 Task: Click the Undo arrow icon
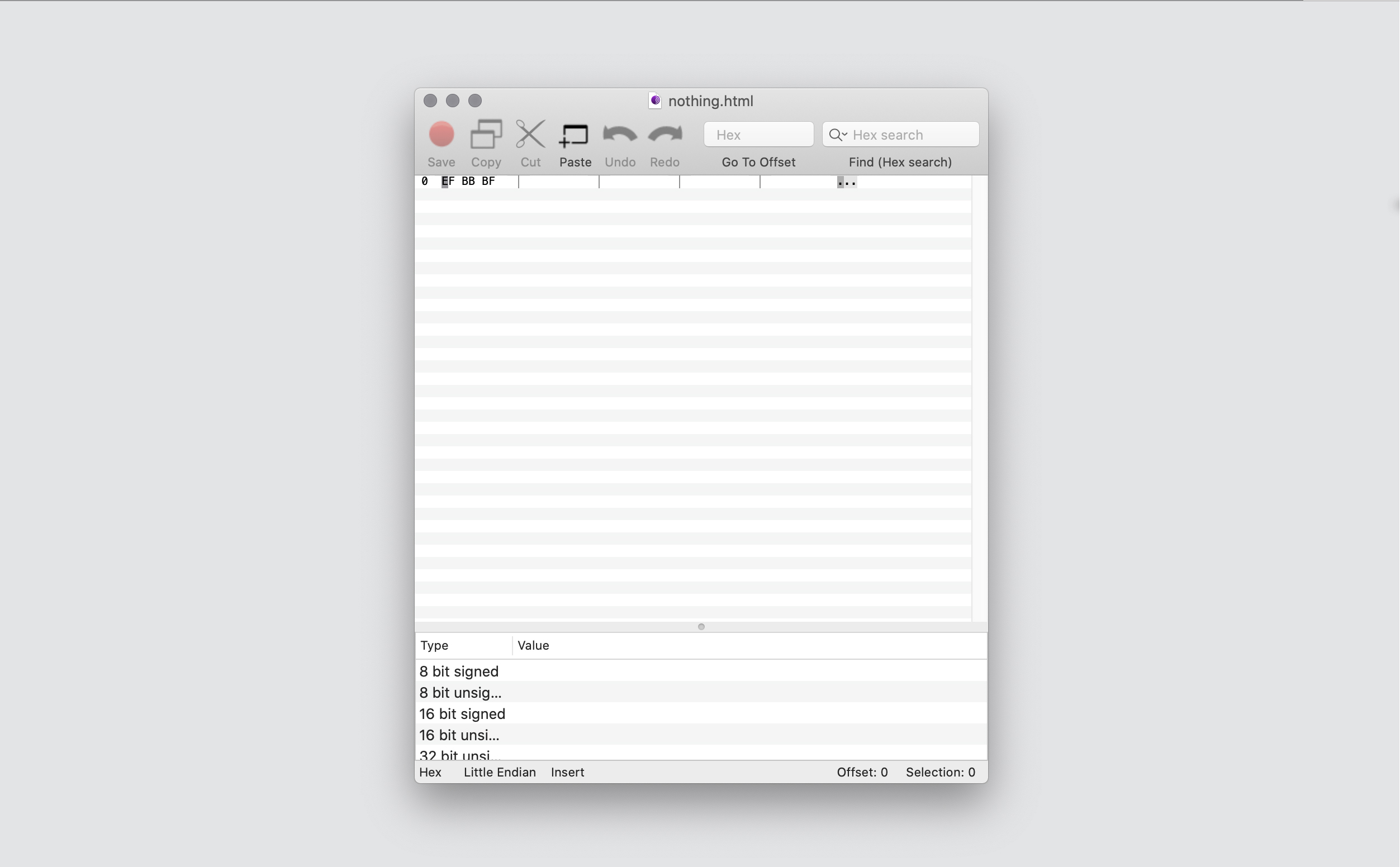(619, 135)
